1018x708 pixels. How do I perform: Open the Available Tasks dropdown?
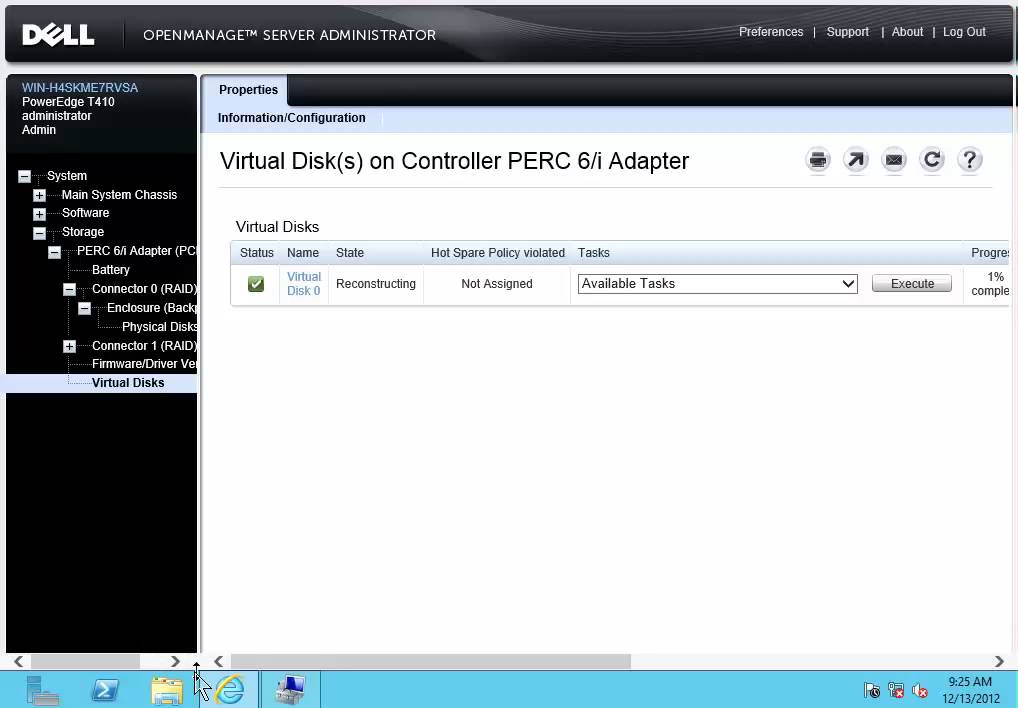pos(717,284)
